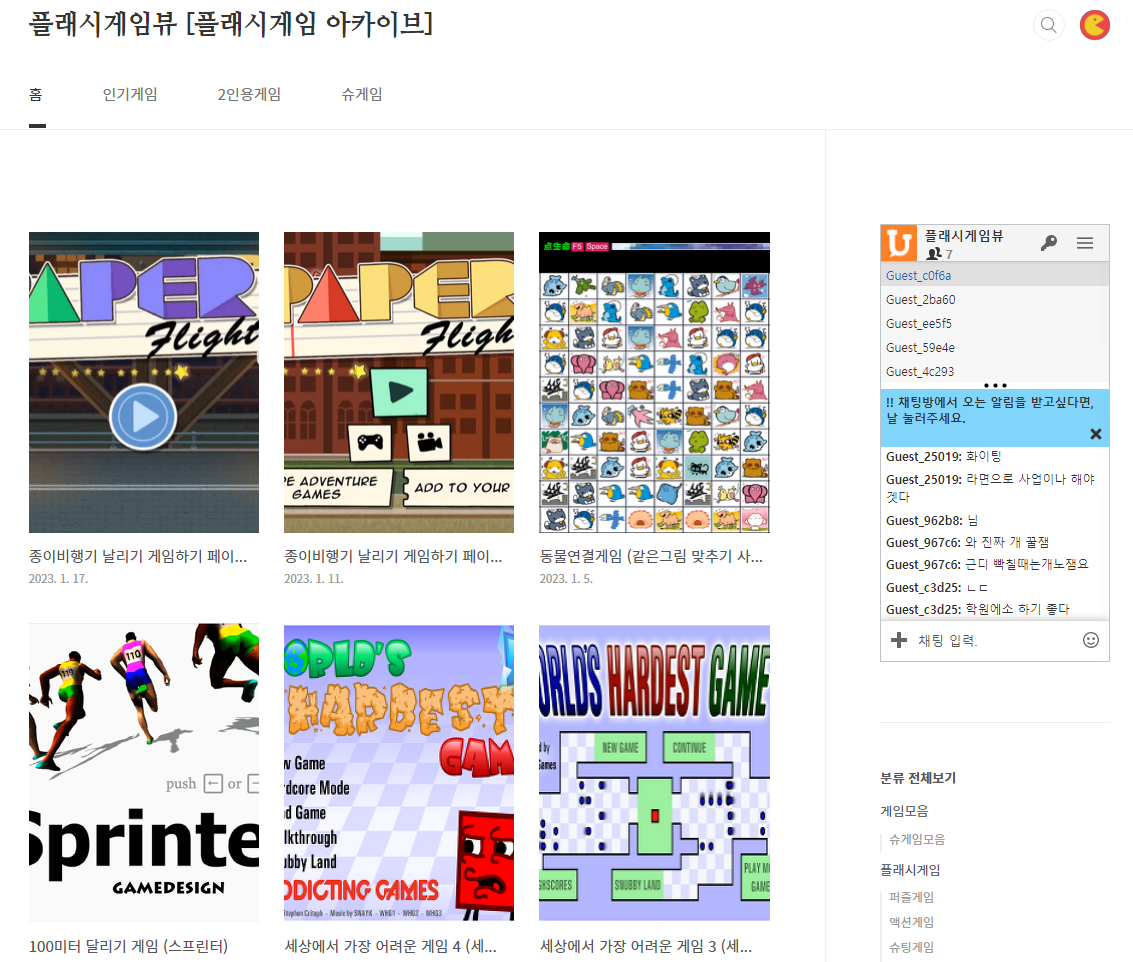Select Guest_ee5f5 in chat user list
The width and height of the screenshot is (1133, 962).
pyautogui.click(x=994, y=323)
